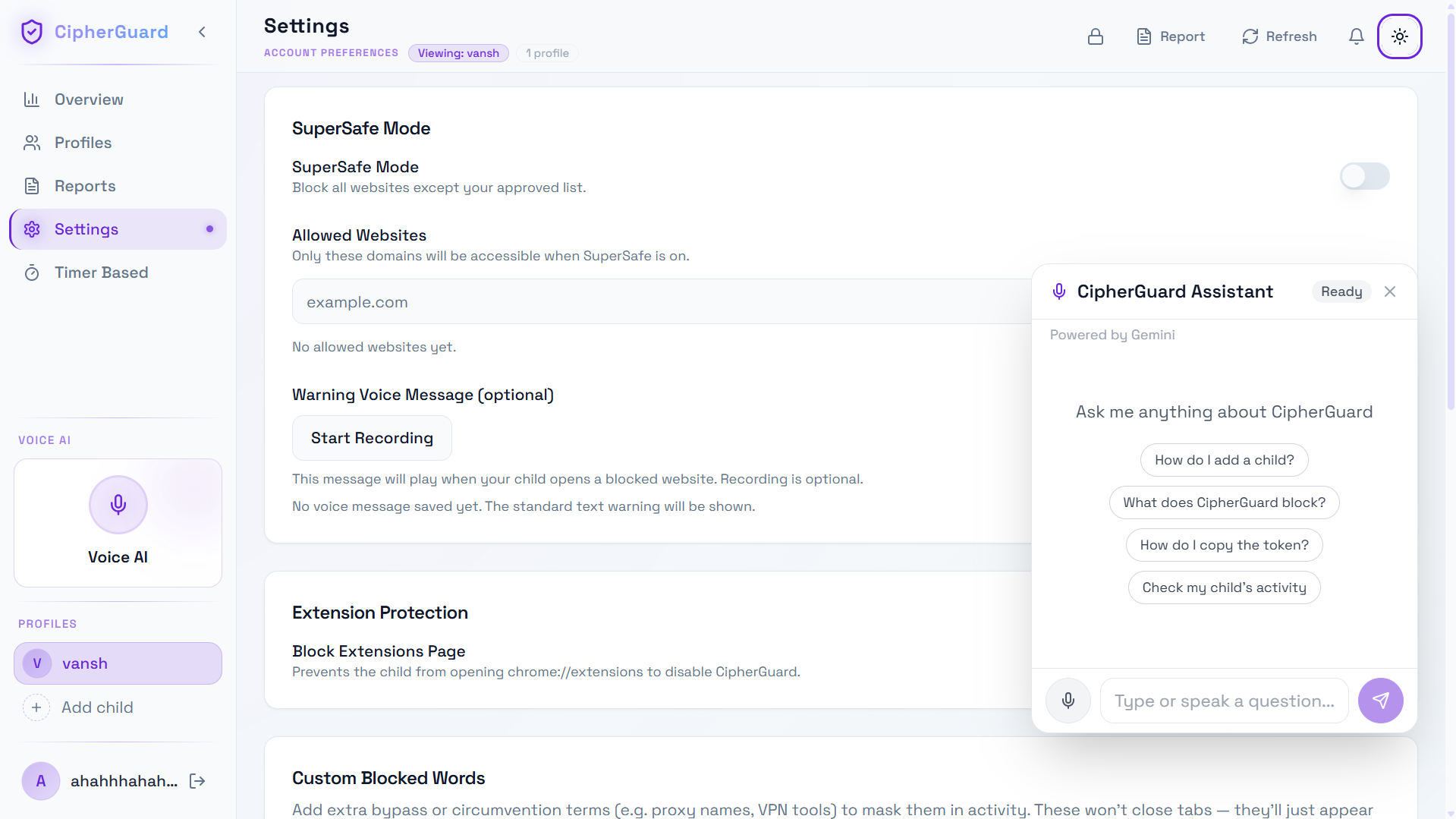Choose 'Check my child's activity' suggestion

tap(1225, 587)
